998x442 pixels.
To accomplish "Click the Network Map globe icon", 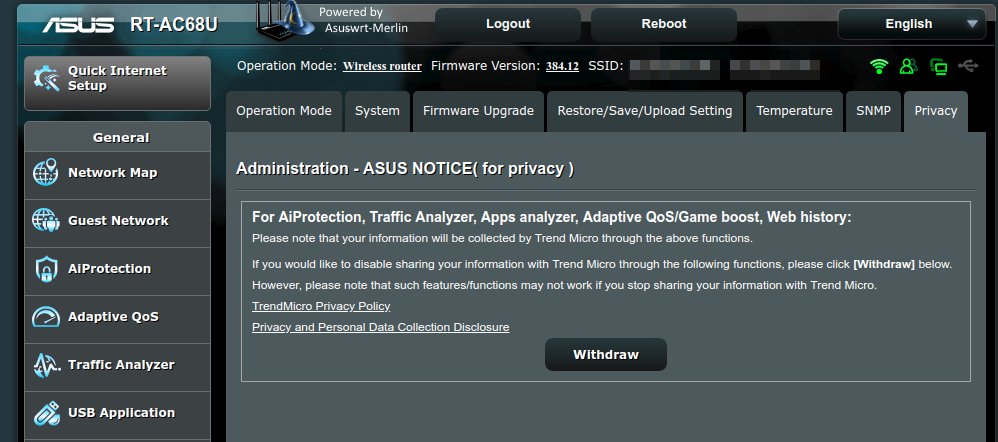I will pos(46,173).
